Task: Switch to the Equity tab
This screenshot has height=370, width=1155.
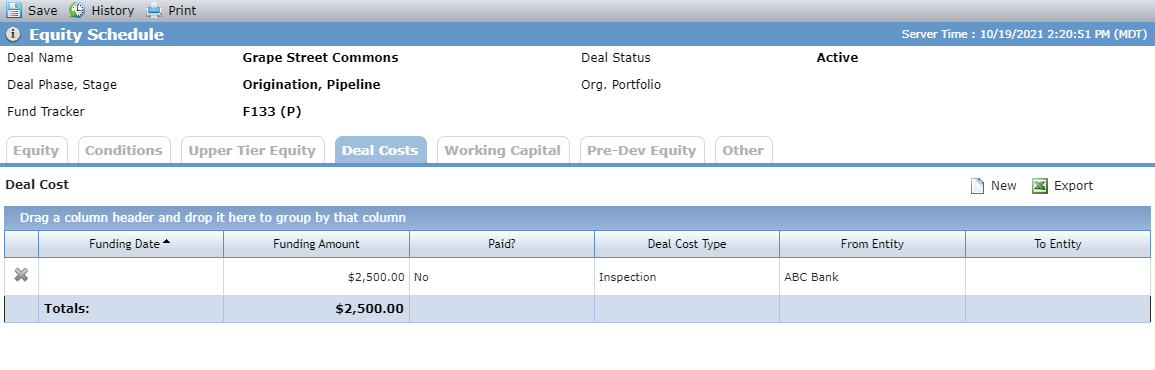Action: click(36, 150)
